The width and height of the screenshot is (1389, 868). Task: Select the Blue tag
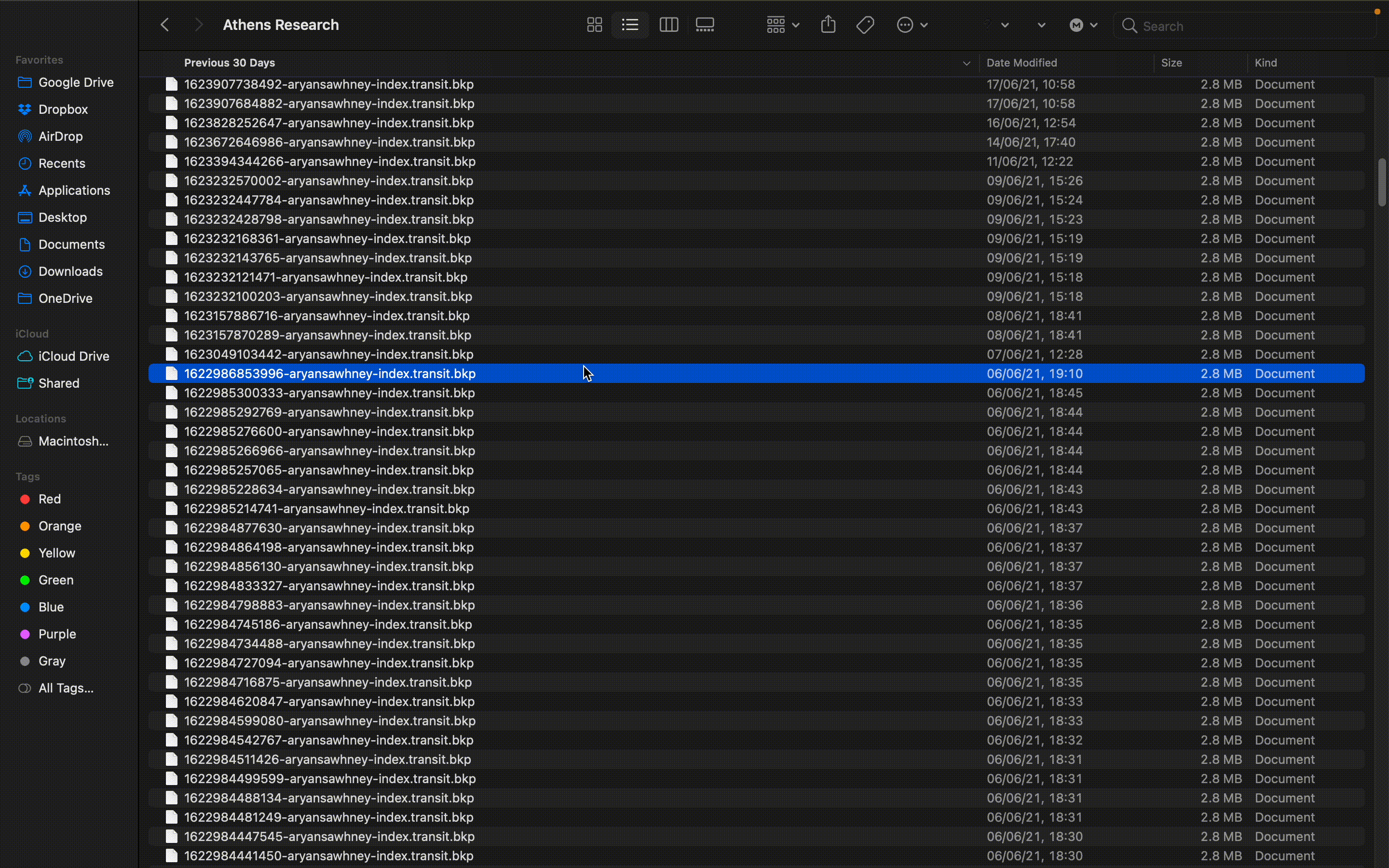(41, 607)
